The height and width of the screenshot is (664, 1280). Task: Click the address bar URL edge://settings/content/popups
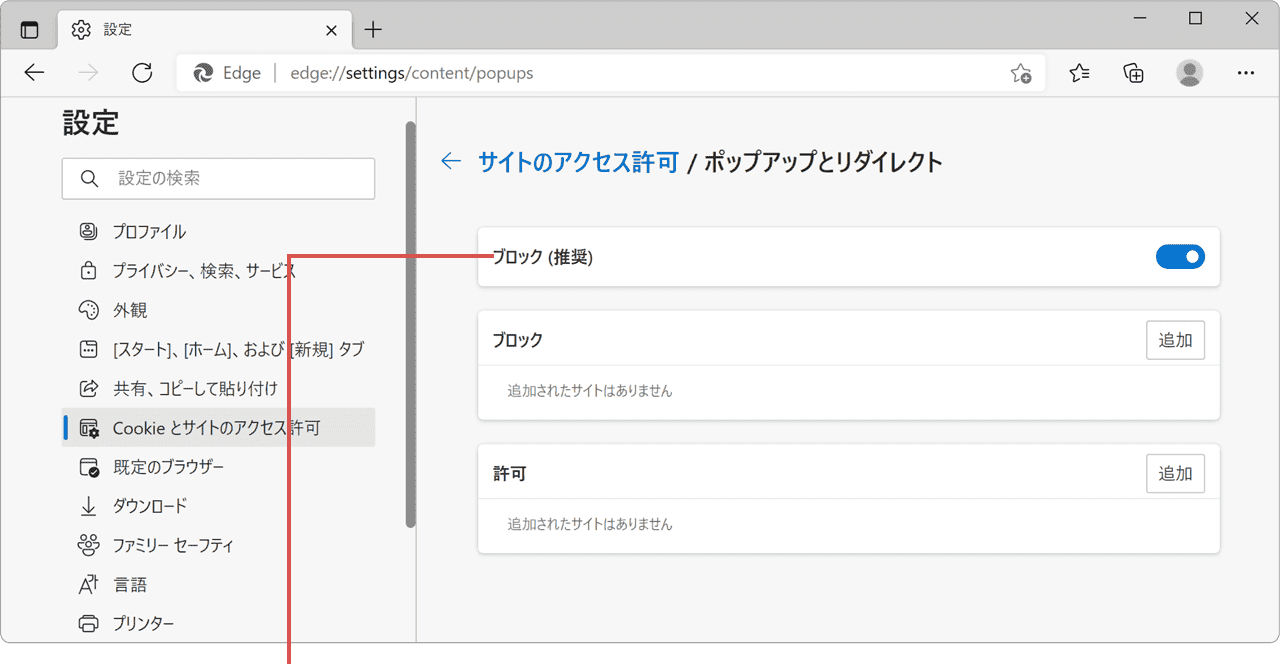point(412,73)
